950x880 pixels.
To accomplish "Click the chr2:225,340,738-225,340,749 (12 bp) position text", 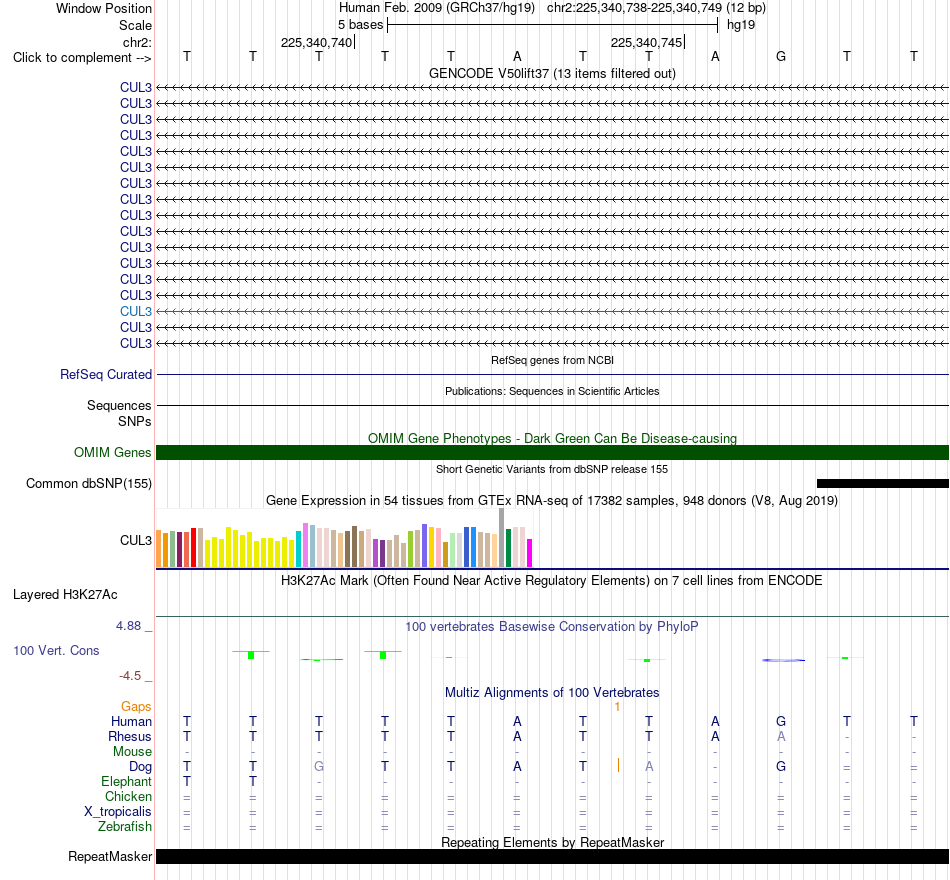I will pyautogui.click(x=656, y=8).
